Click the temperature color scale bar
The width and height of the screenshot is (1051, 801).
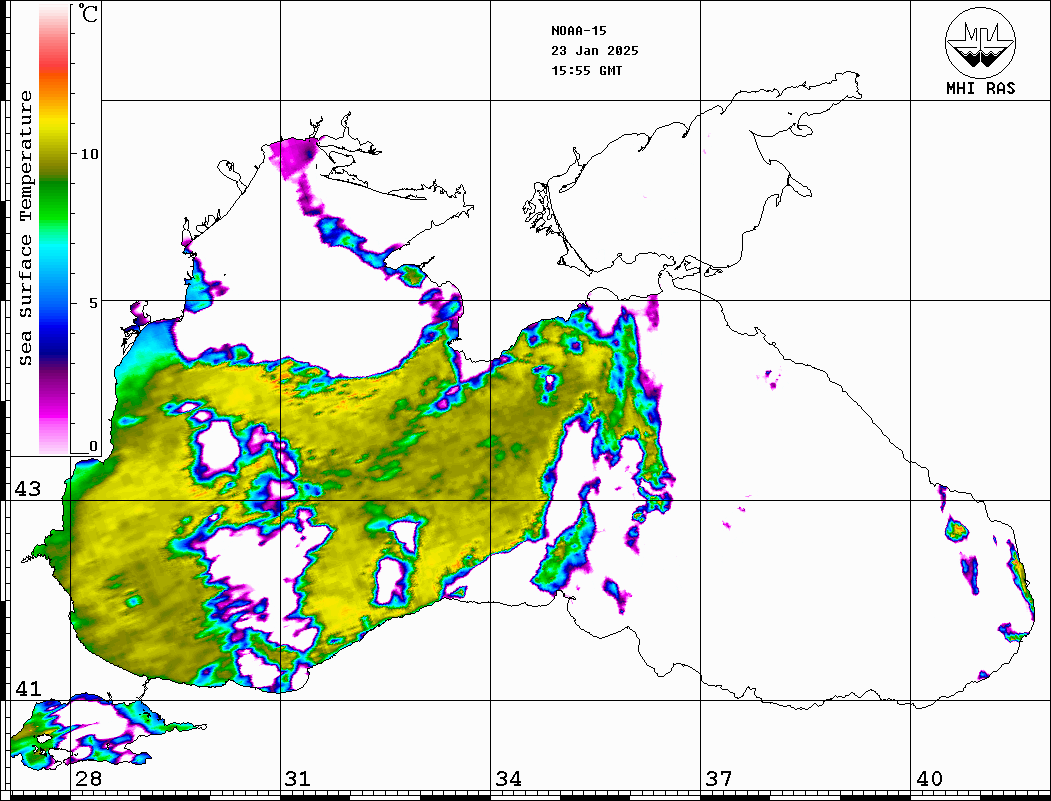pyautogui.click(x=54, y=230)
